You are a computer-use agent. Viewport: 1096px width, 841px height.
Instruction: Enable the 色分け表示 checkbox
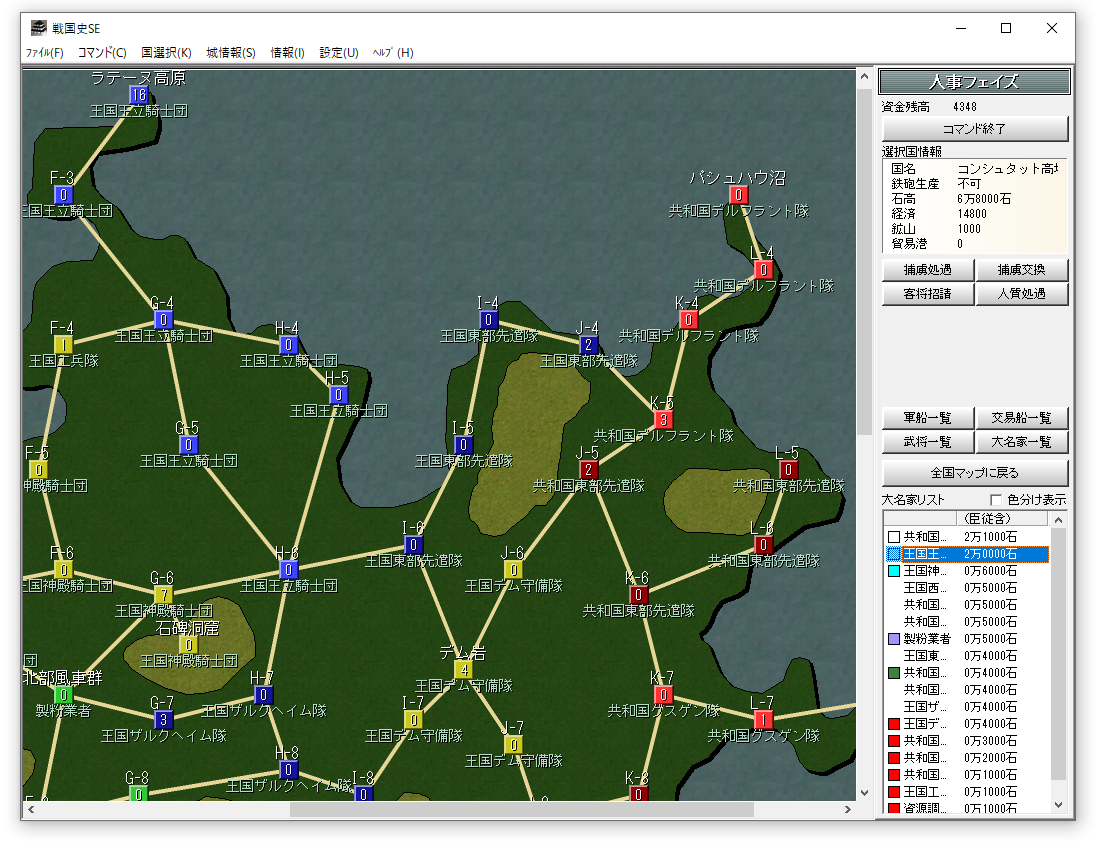(995, 500)
